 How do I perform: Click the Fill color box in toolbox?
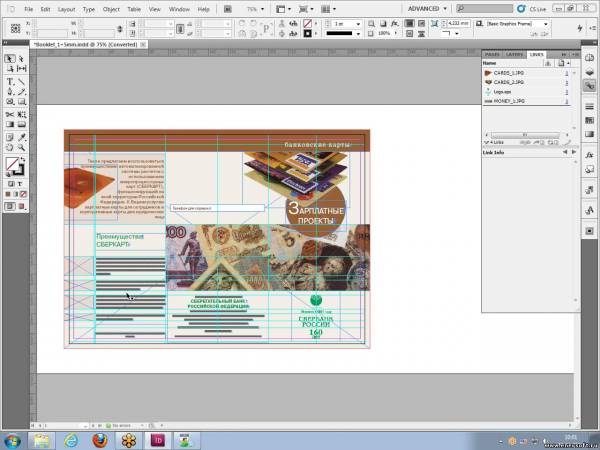coord(12,164)
